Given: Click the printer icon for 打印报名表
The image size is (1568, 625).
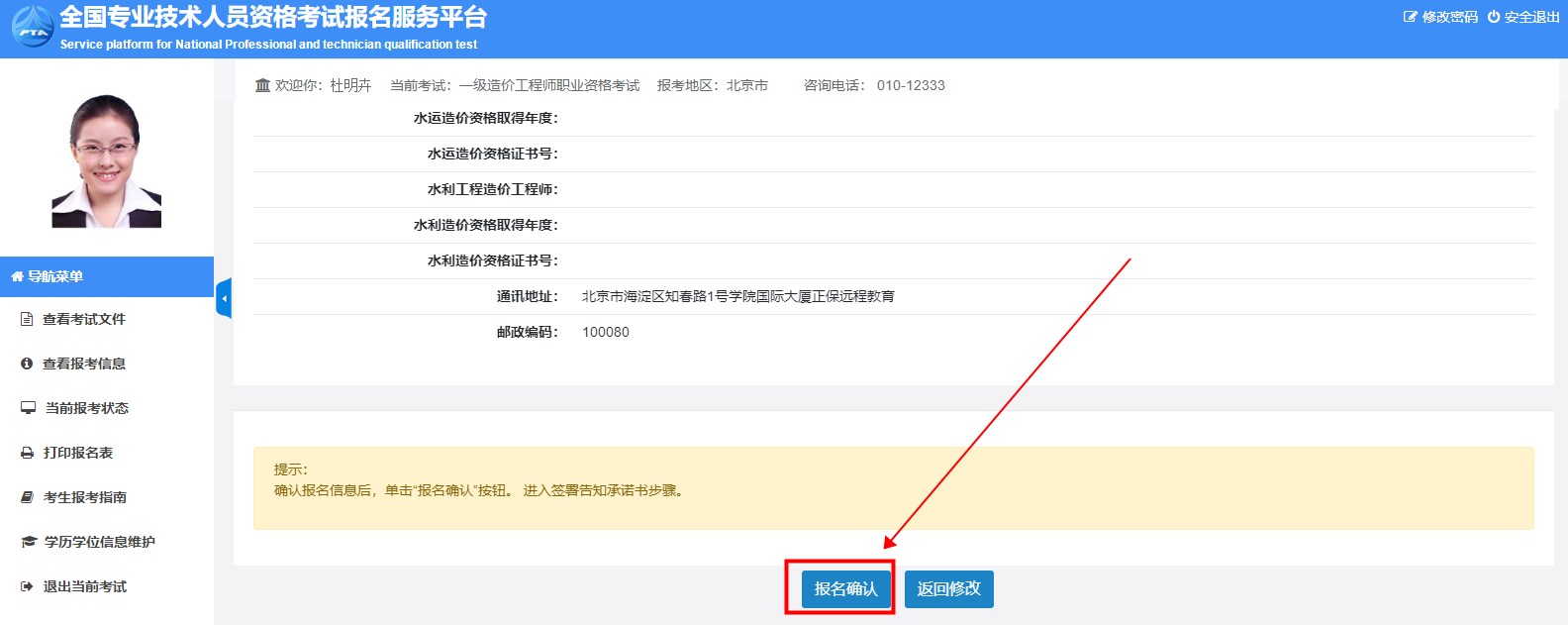Looking at the screenshot, I should point(28,453).
